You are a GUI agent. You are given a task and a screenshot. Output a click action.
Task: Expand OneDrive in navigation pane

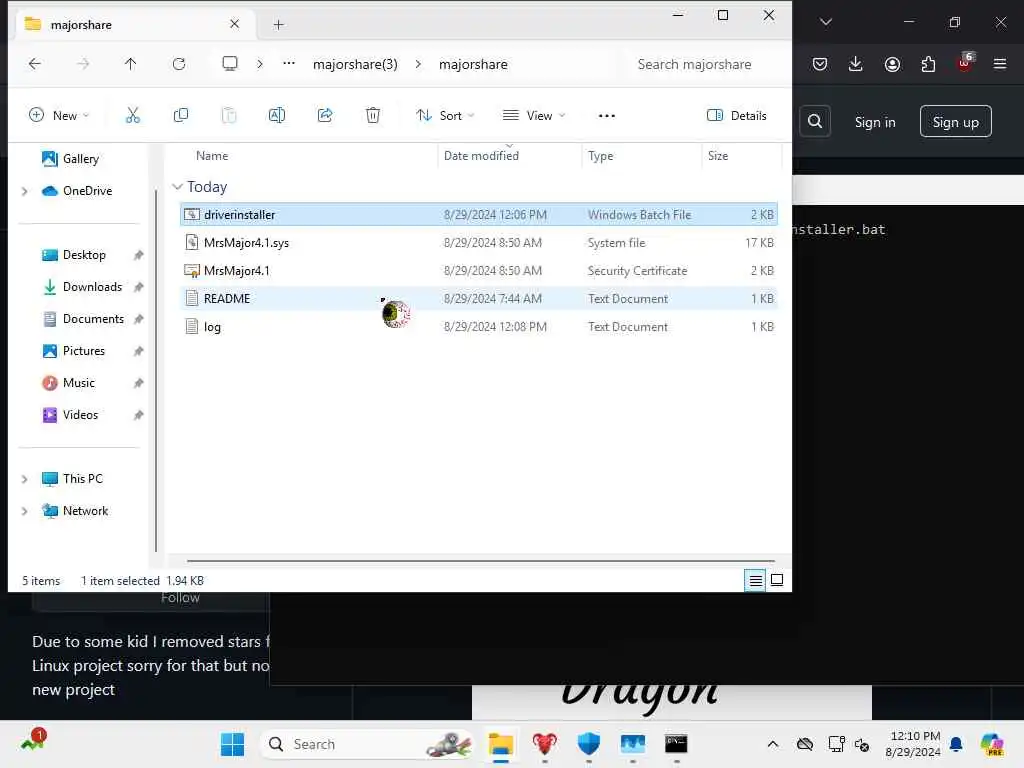25,191
